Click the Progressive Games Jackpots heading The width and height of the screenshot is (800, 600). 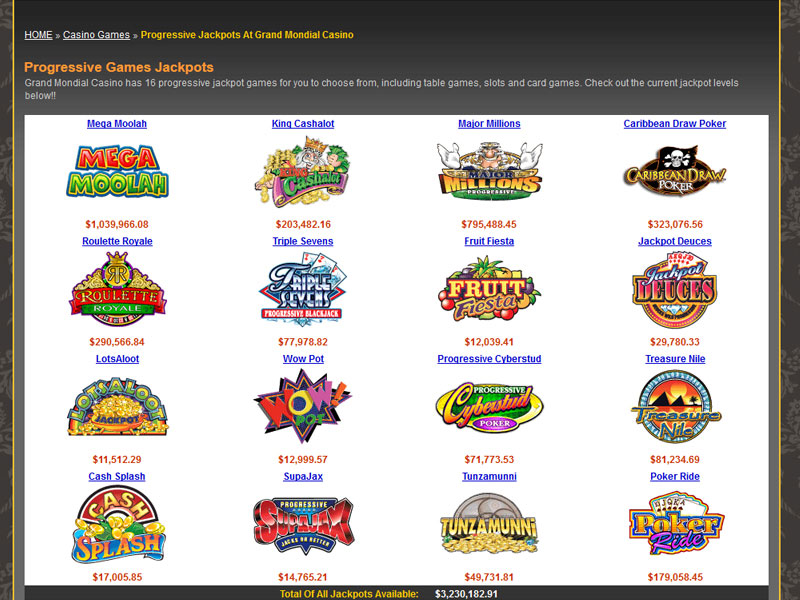(119, 67)
